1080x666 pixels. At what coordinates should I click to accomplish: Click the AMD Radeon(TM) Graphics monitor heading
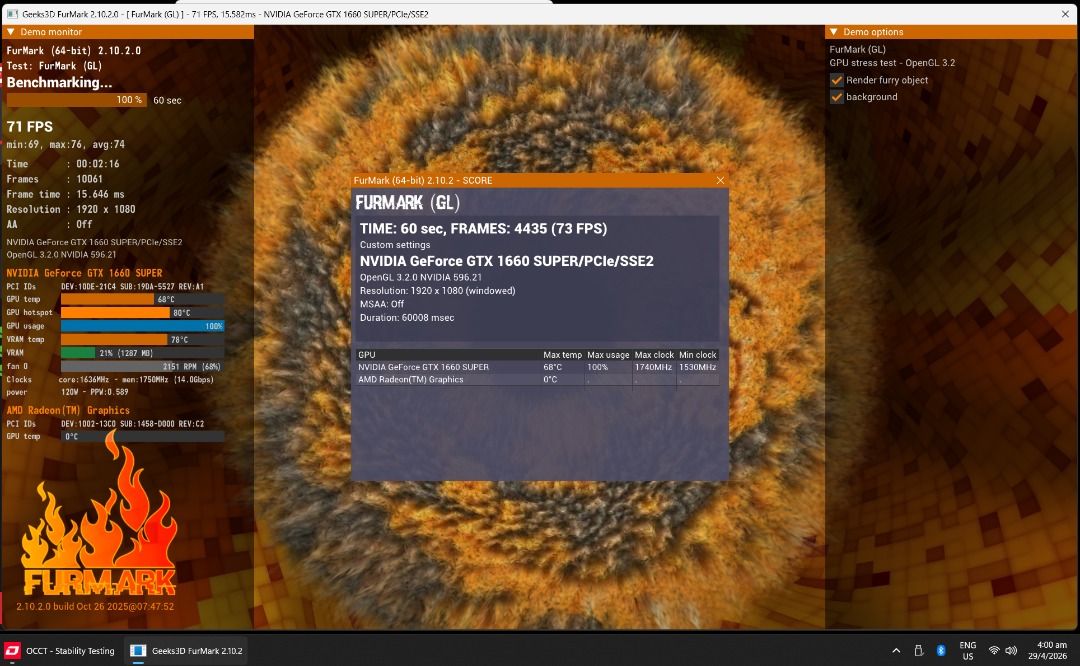[68, 410]
